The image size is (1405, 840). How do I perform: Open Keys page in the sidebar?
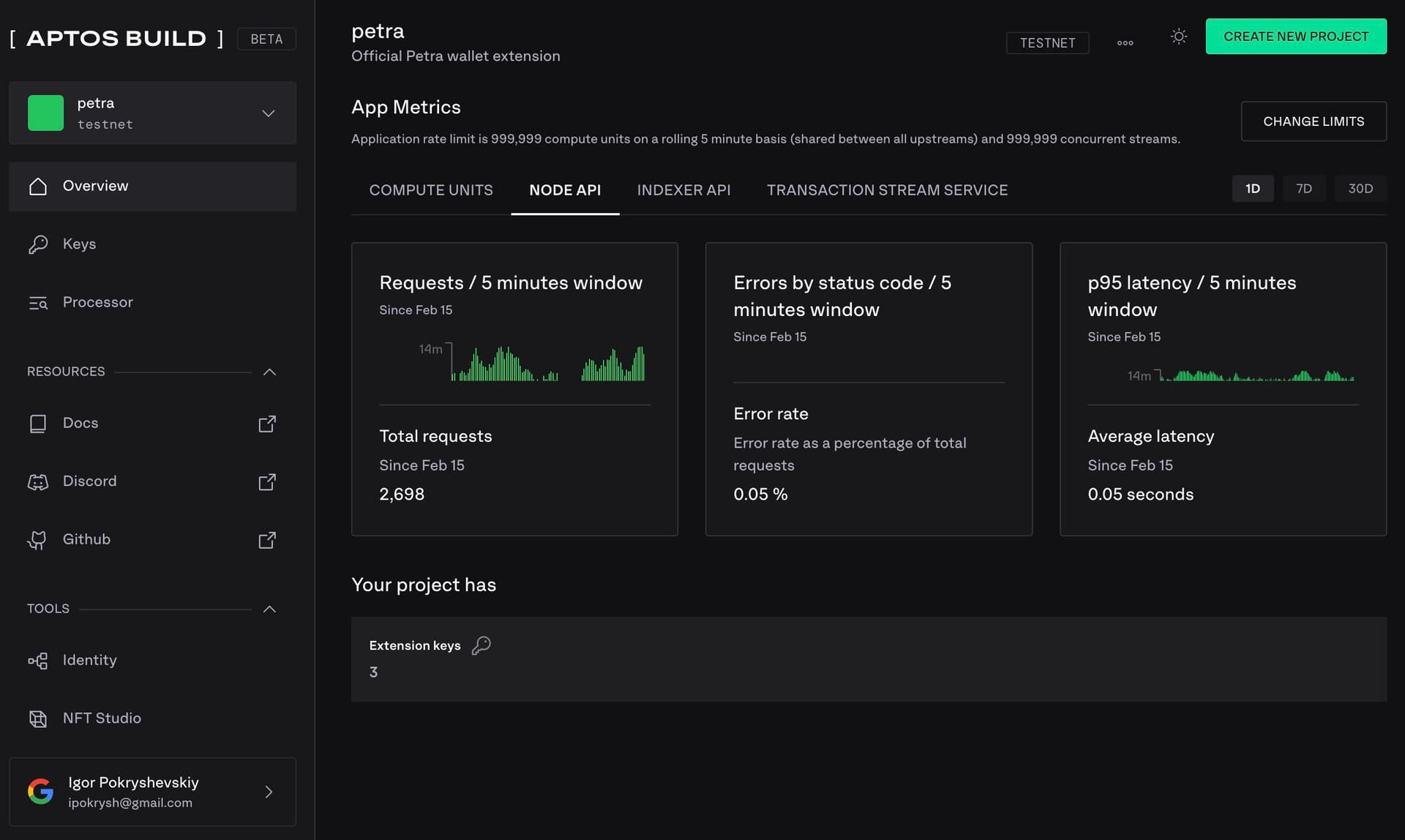[152, 244]
